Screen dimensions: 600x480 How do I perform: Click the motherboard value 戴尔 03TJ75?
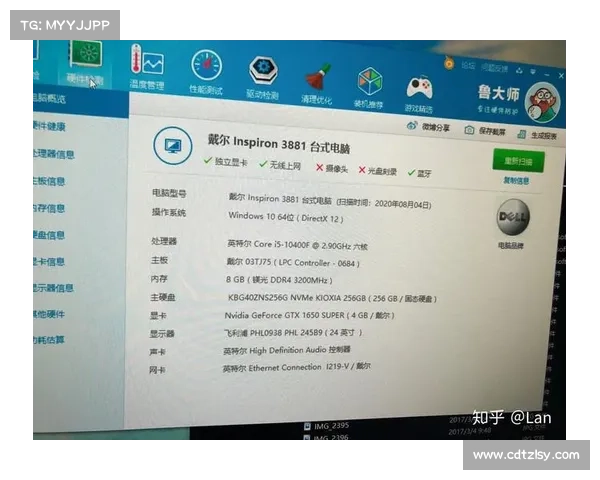pyautogui.click(x=293, y=262)
